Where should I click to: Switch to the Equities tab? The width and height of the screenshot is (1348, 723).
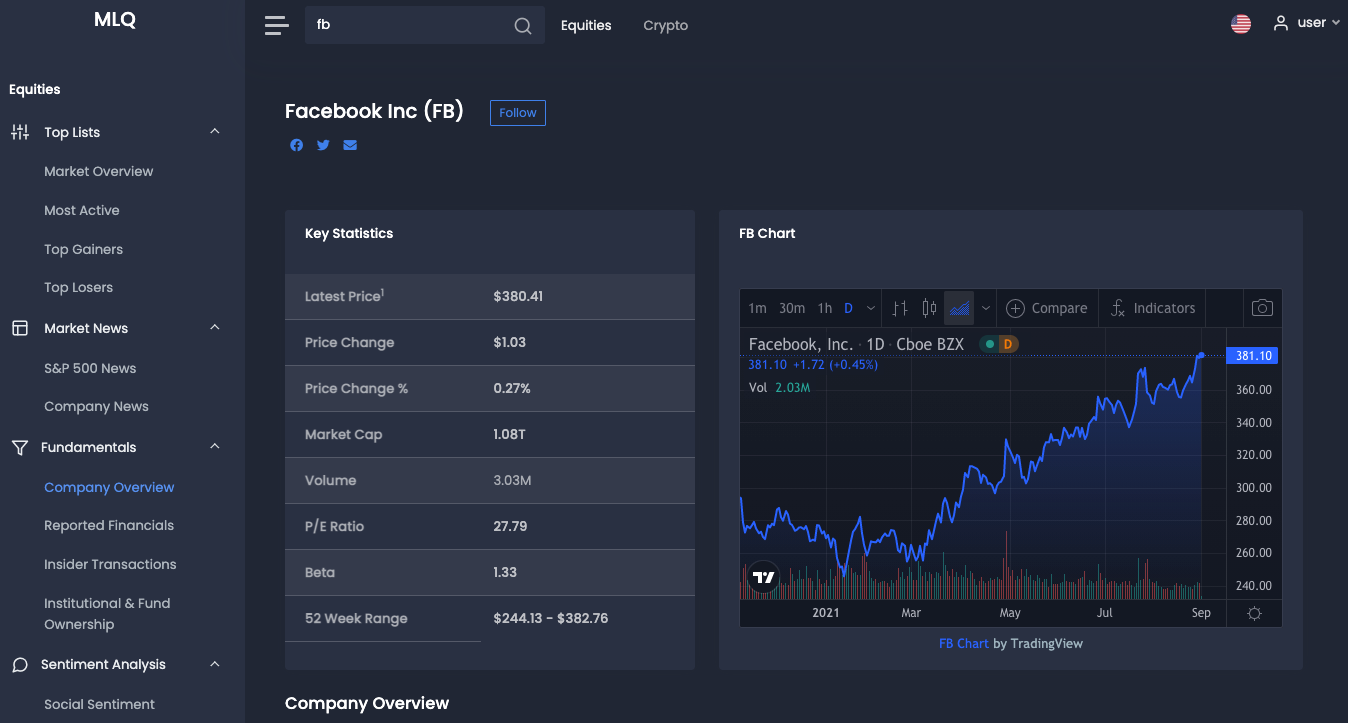[x=586, y=26]
